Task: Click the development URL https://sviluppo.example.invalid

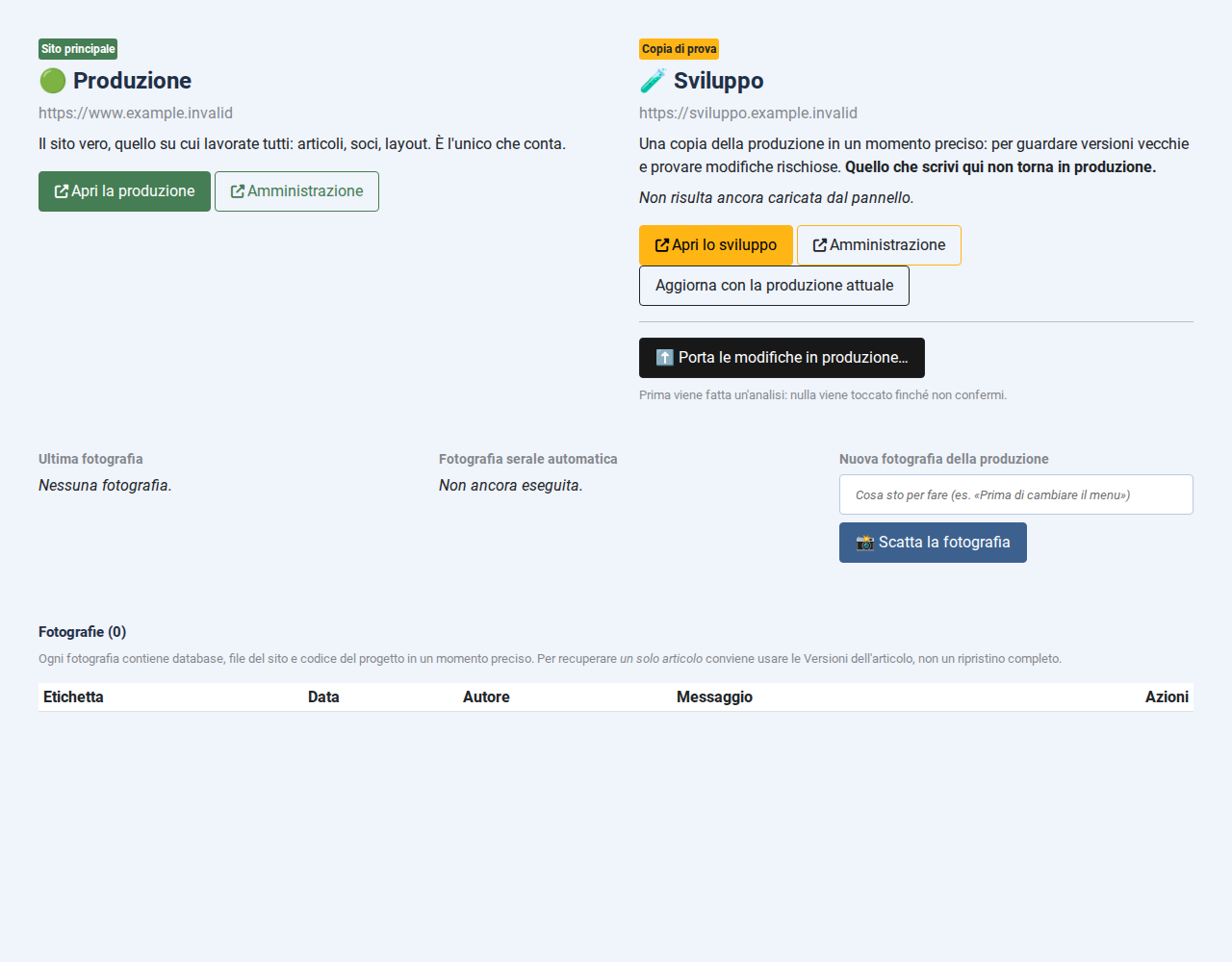Action: [x=748, y=113]
